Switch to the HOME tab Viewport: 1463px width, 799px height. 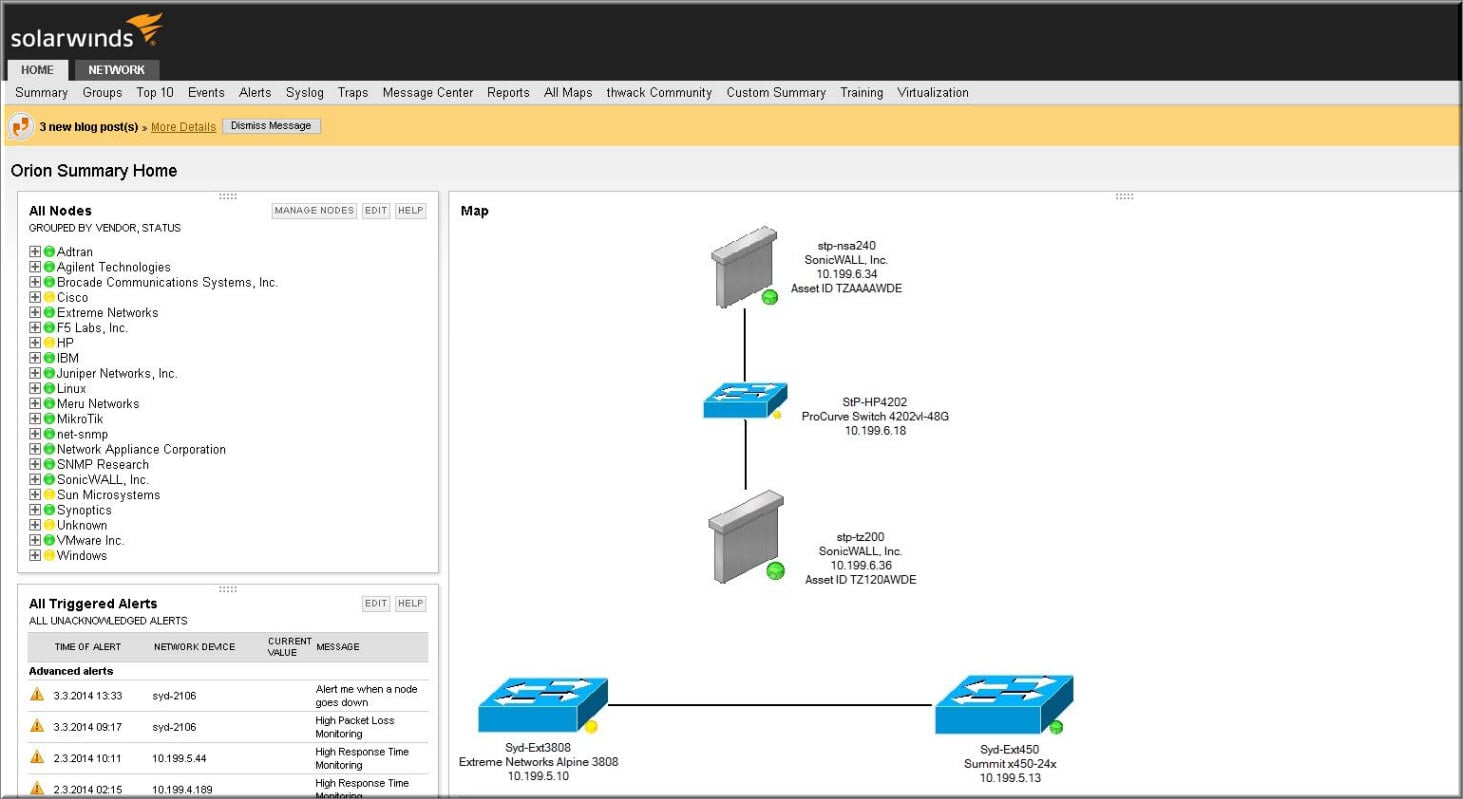pyautogui.click(x=38, y=70)
